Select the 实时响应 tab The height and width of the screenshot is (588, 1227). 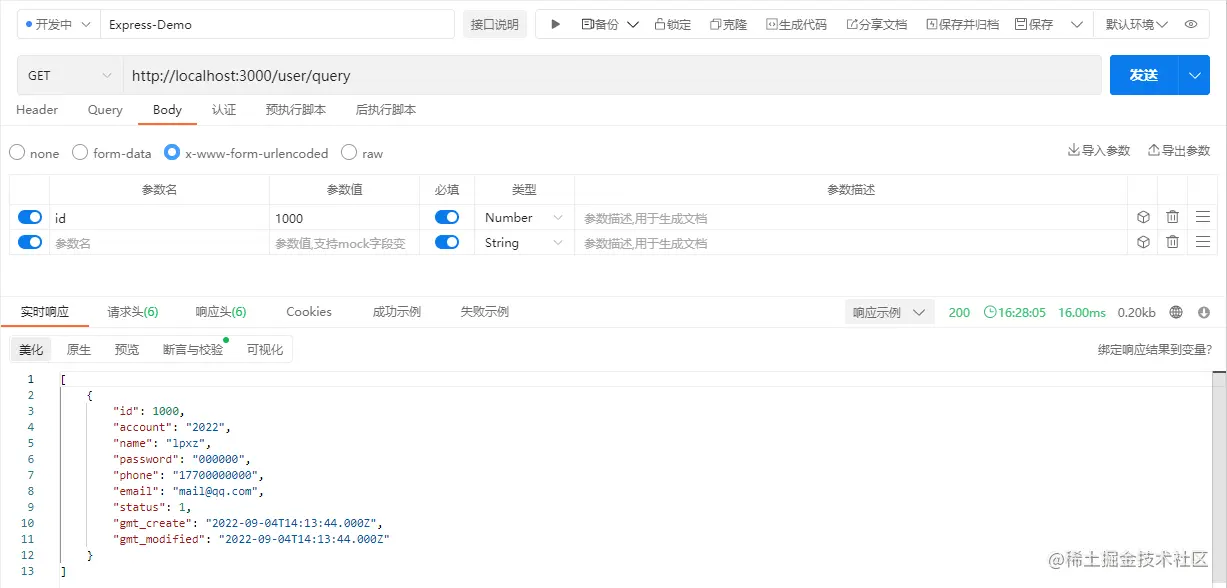coord(44,312)
